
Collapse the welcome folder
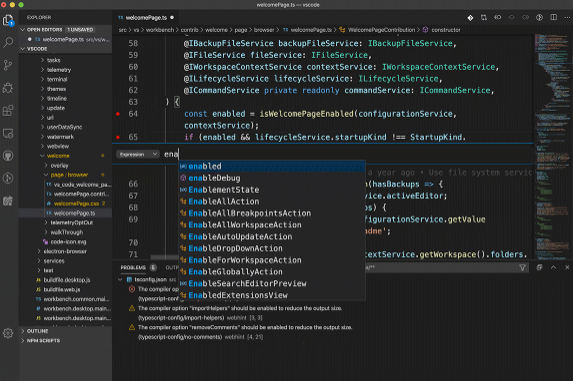(x=58, y=156)
